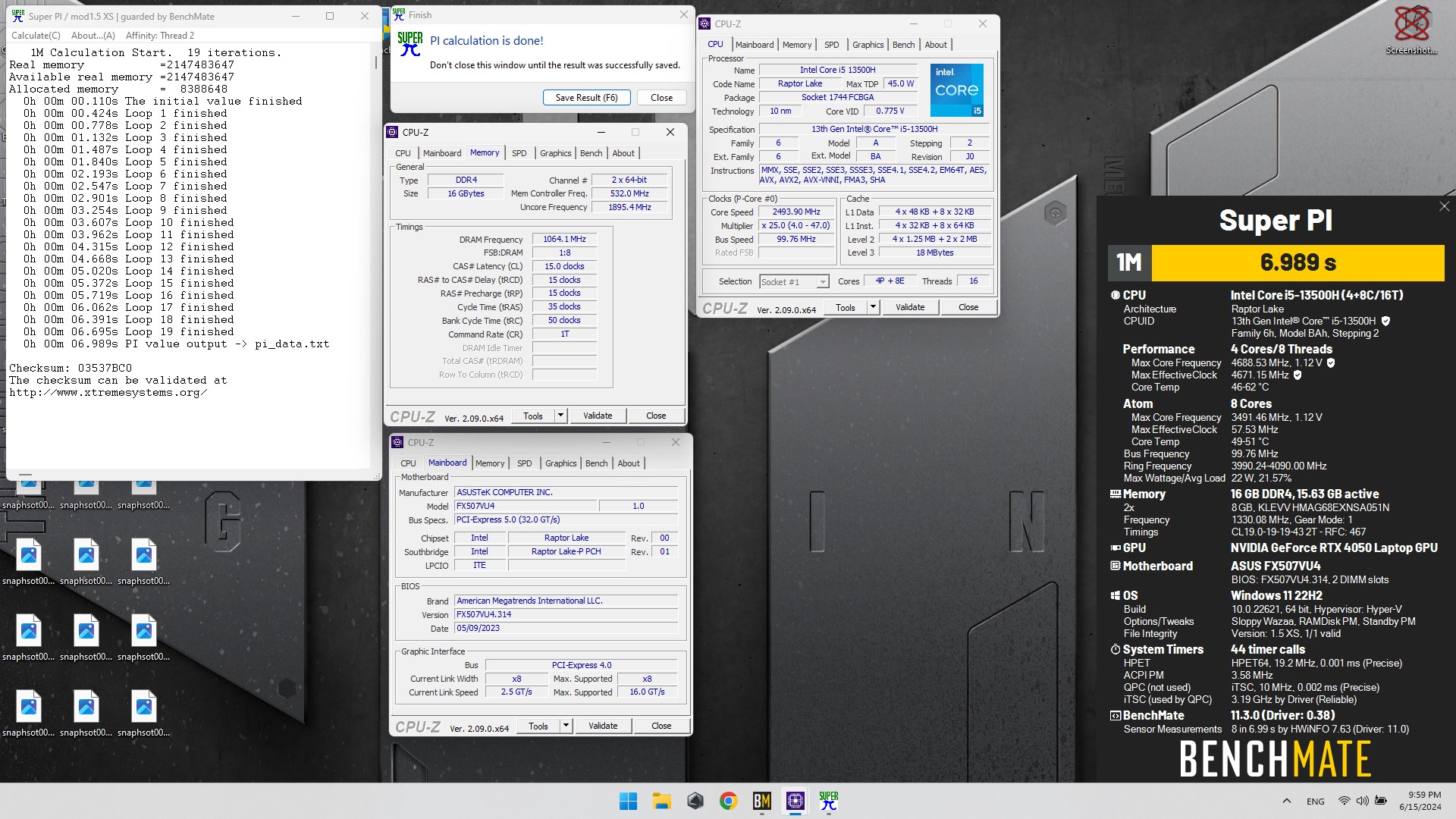
Task: Open the Mainboard tab in CPU-Z processor window
Action: pos(755,45)
